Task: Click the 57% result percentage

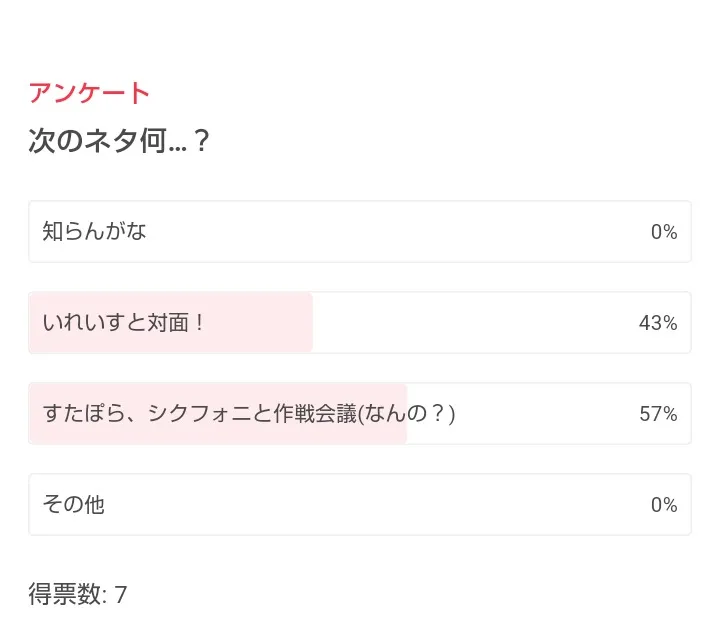Action: point(658,414)
